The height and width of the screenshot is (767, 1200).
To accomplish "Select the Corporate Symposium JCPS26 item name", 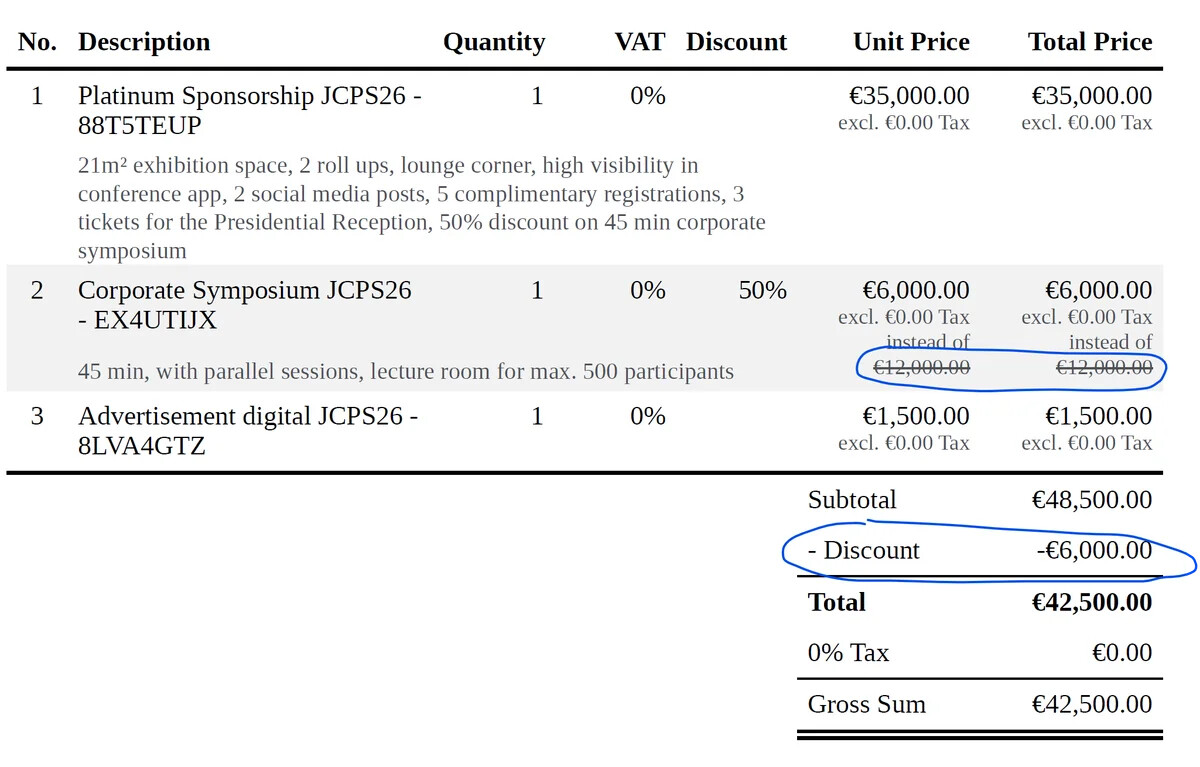I will tap(244, 305).
